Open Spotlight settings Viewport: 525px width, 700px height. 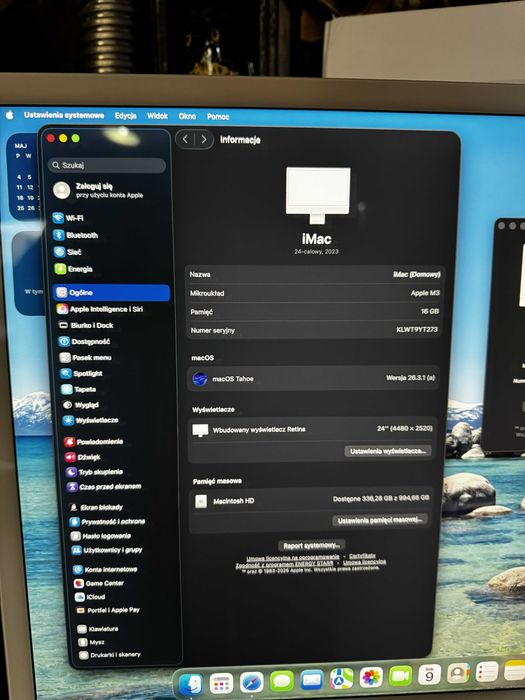pos(82,373)
